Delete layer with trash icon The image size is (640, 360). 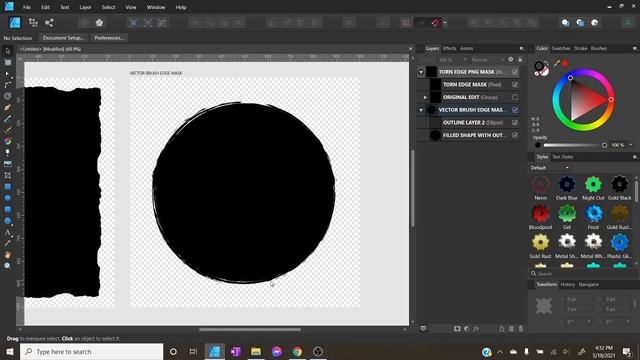click(521, 329)
